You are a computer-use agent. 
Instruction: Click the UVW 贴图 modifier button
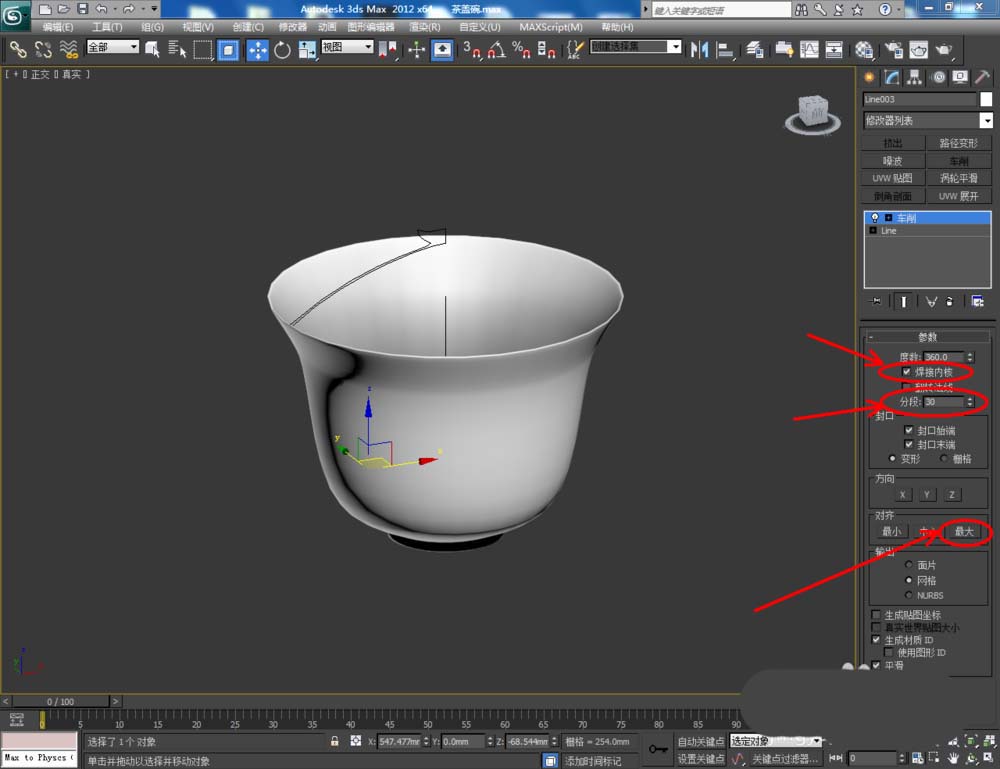coord(892,178)
